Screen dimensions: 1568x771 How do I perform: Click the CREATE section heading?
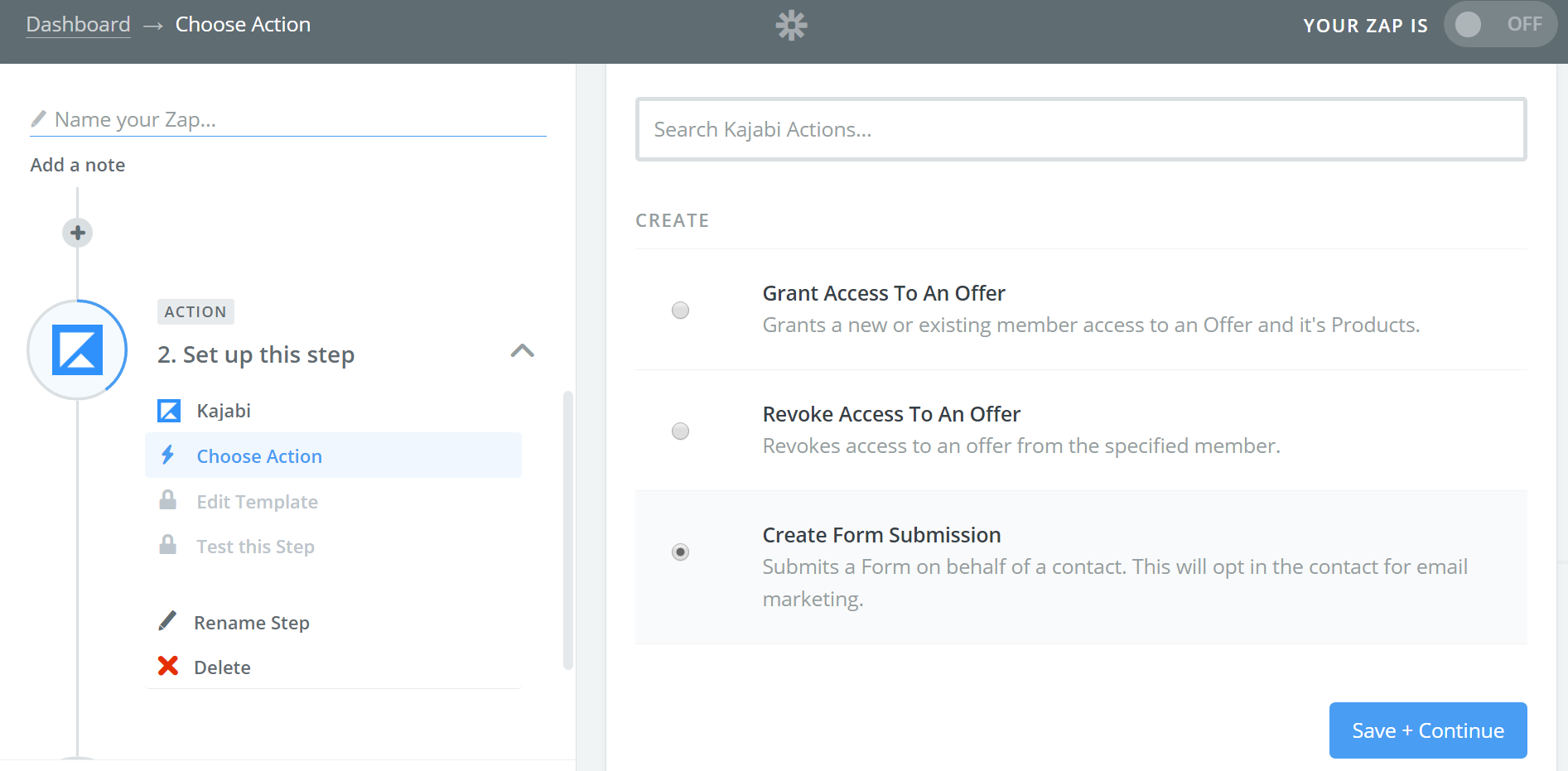point(672,220)
